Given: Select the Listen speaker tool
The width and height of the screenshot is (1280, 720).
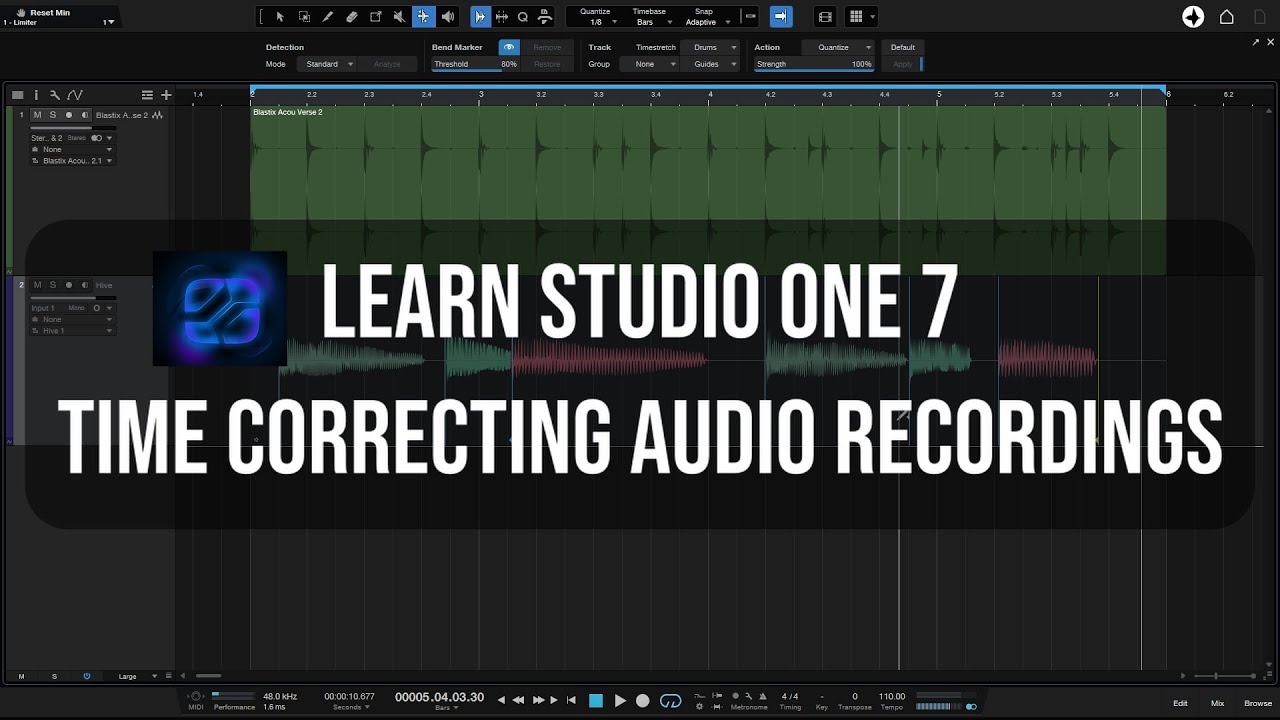Looking at the screenshot, I should [448, 17].
